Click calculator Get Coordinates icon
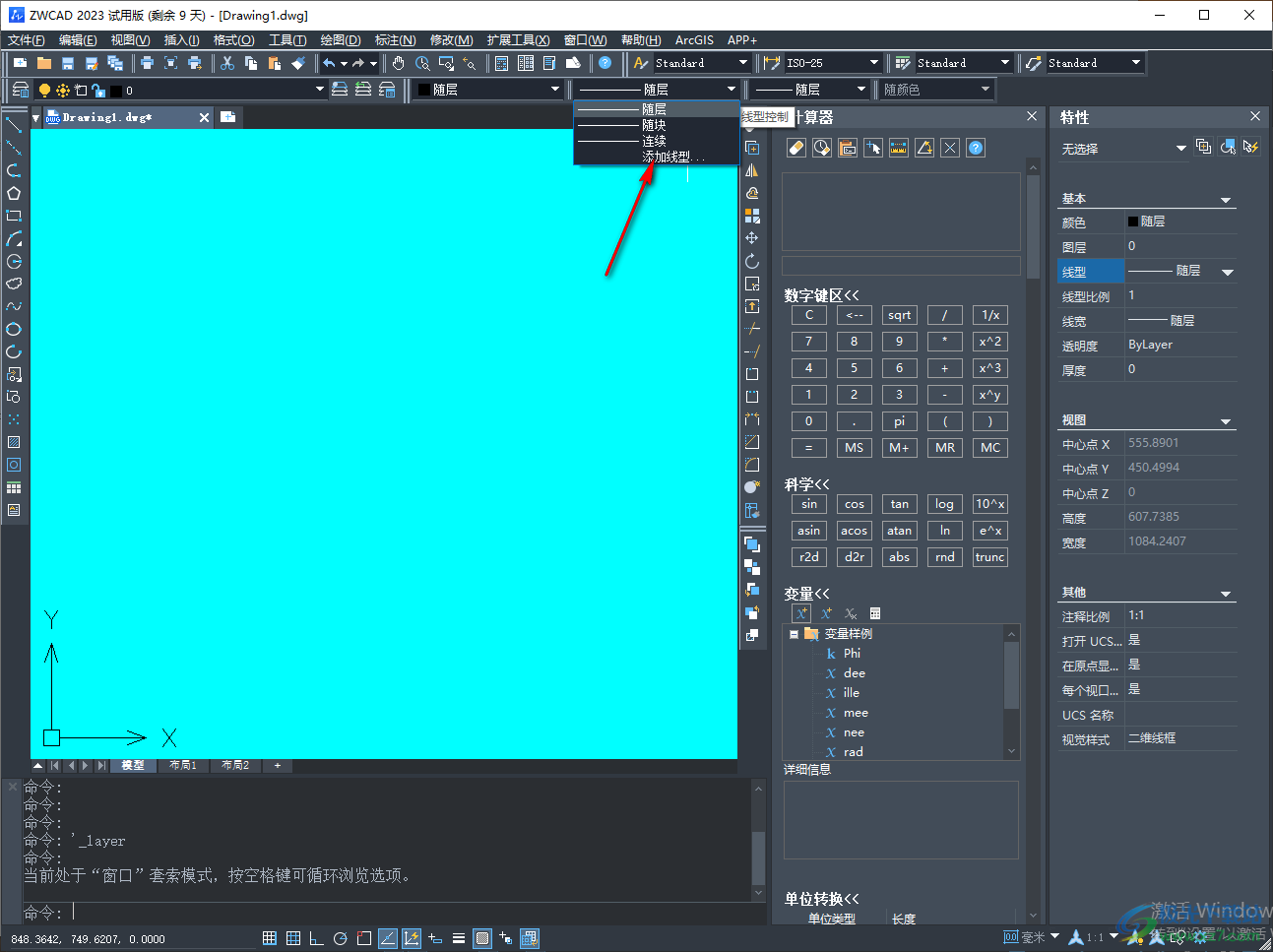 pos(873,148)
